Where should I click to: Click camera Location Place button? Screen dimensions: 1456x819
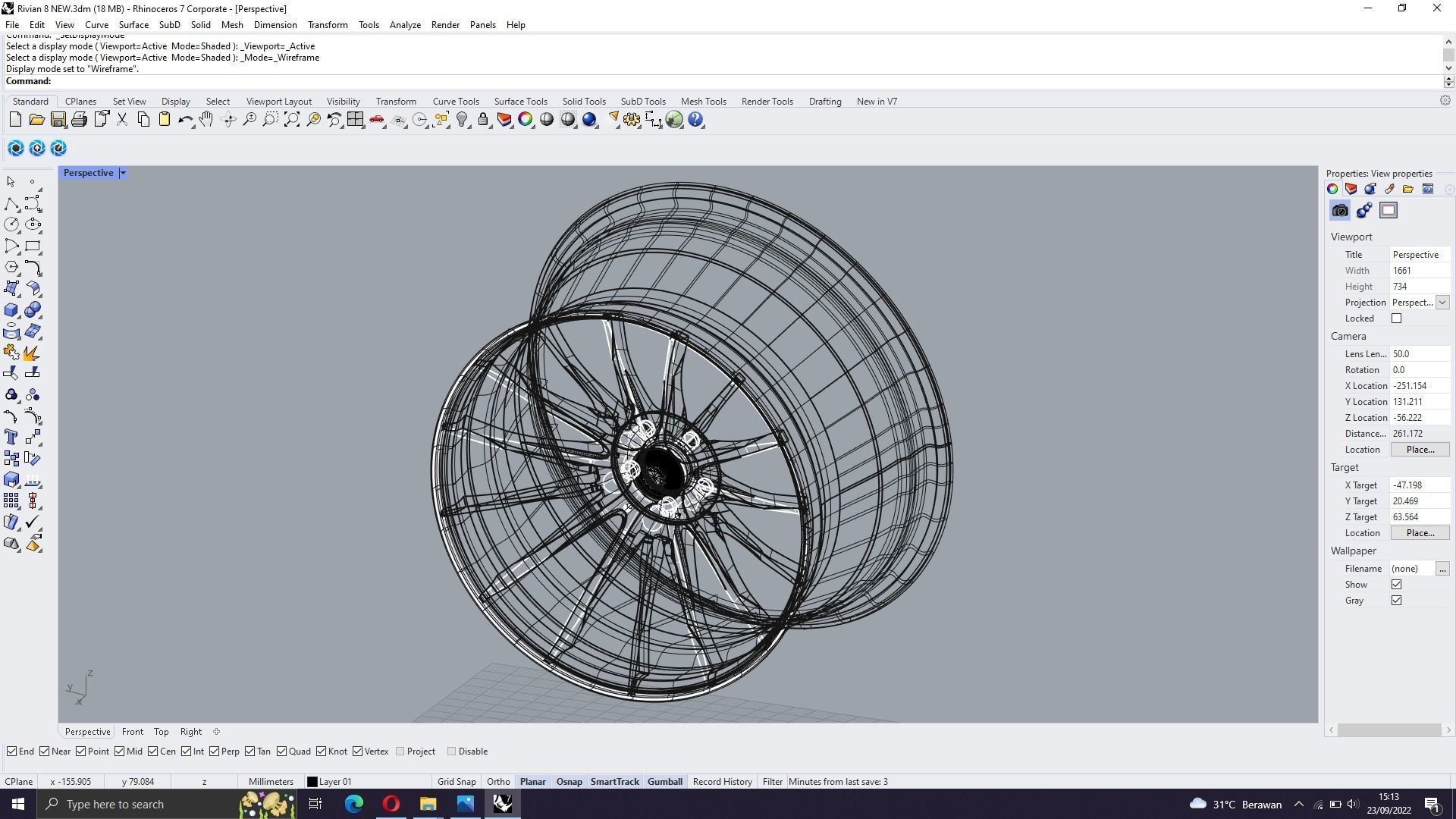point(1420,450)
